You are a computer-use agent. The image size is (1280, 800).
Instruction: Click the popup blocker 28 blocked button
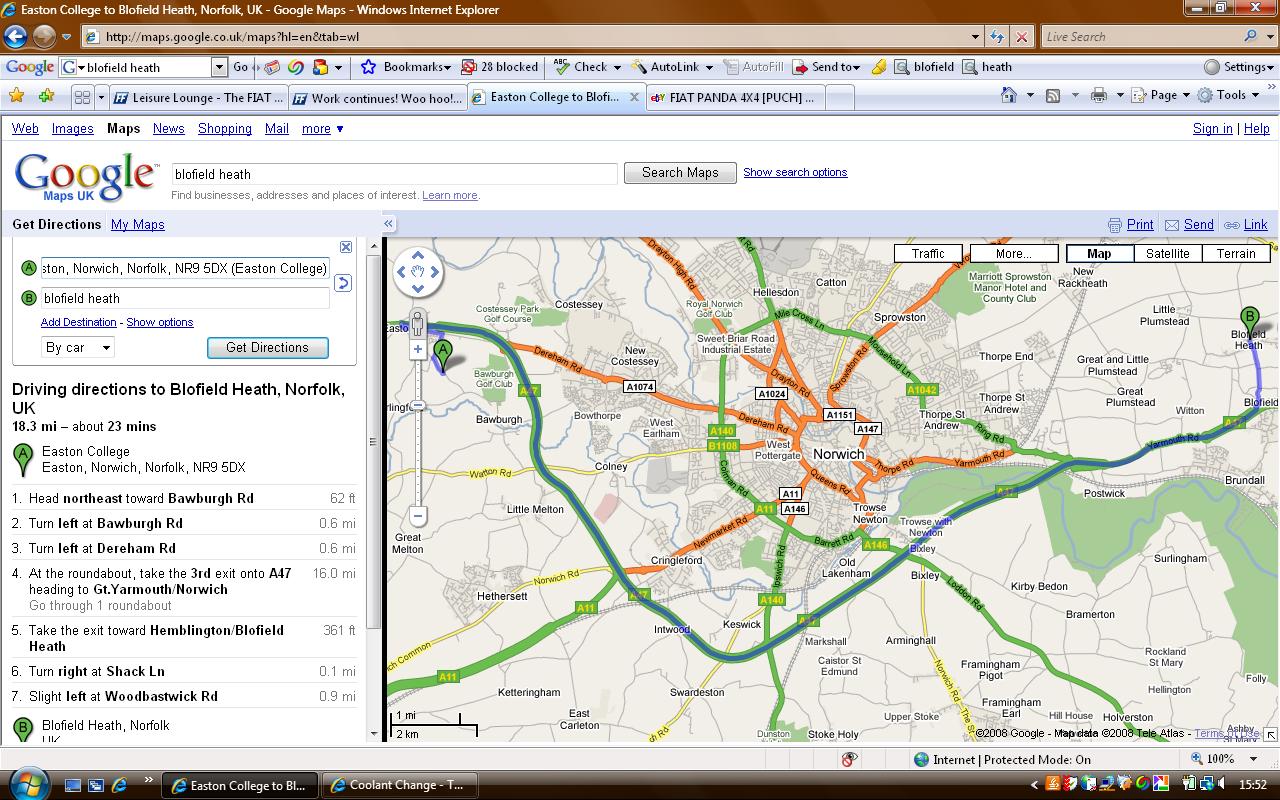click(499, 67)
